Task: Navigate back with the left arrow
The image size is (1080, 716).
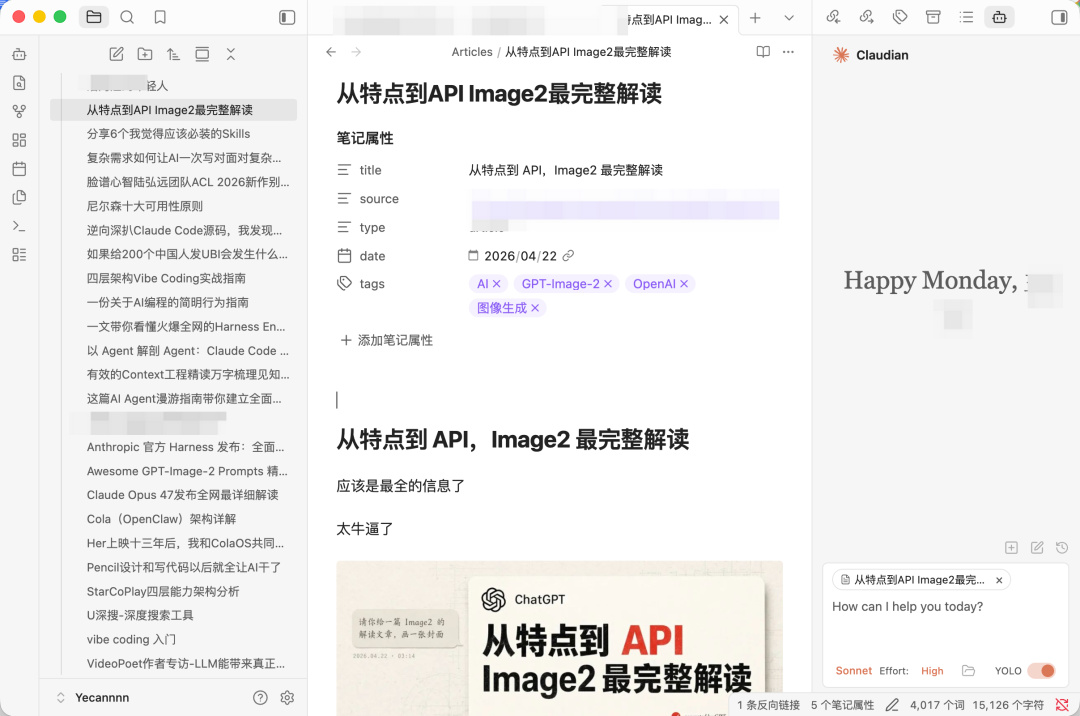Action: (x=331, y=52)
